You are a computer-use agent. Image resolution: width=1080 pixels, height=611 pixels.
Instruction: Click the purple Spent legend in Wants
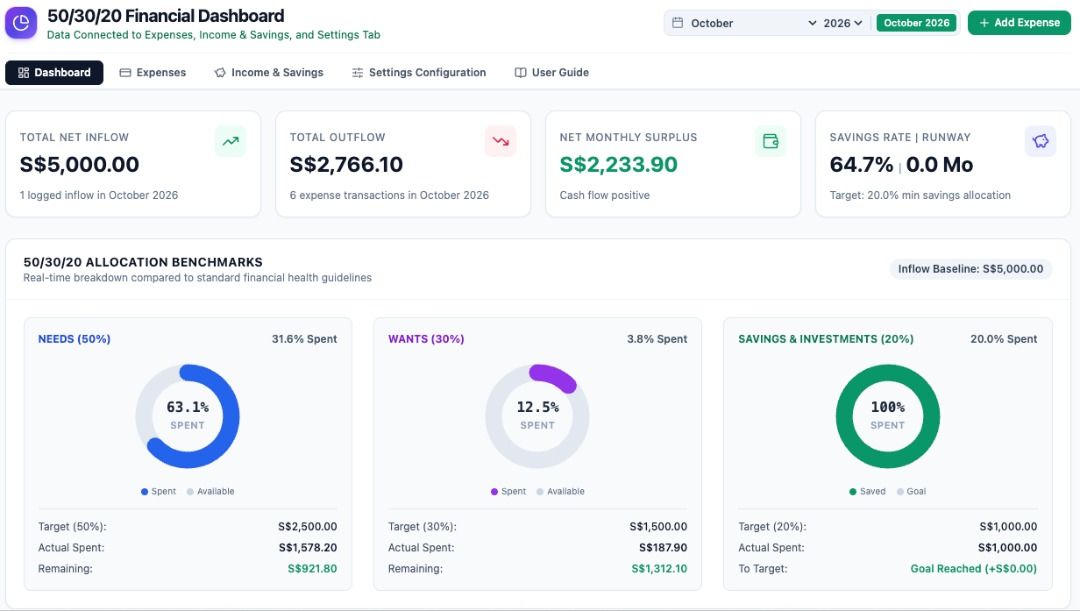pyautogui.click(x=508, y=491)
